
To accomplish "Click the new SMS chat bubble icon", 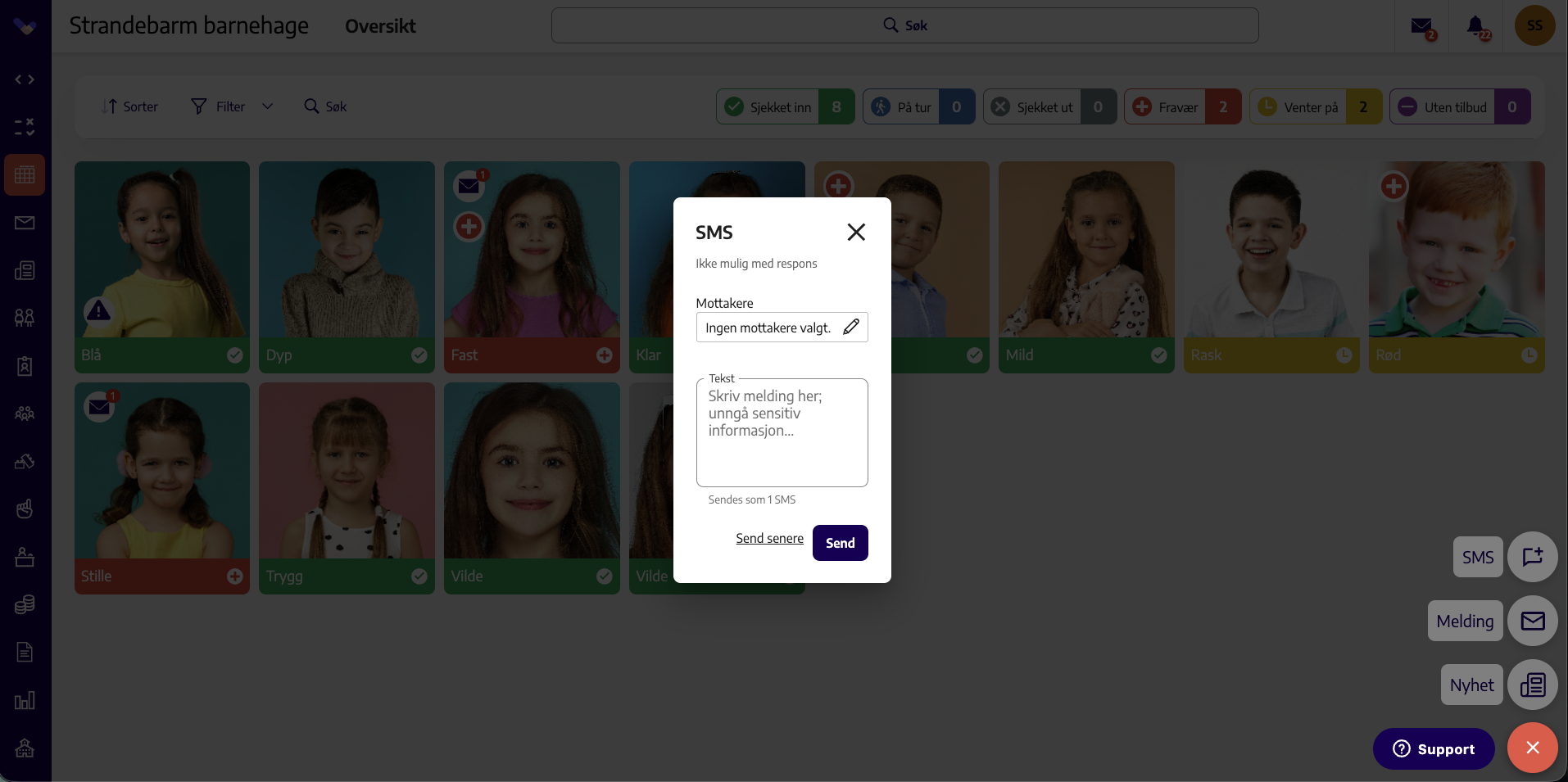I will tap(1533, 557).
